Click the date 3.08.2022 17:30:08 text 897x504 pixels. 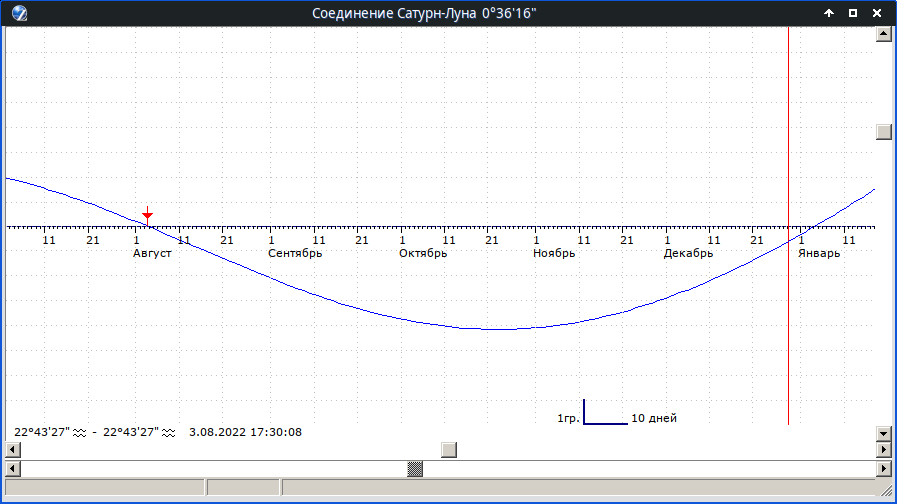[245, 432]
